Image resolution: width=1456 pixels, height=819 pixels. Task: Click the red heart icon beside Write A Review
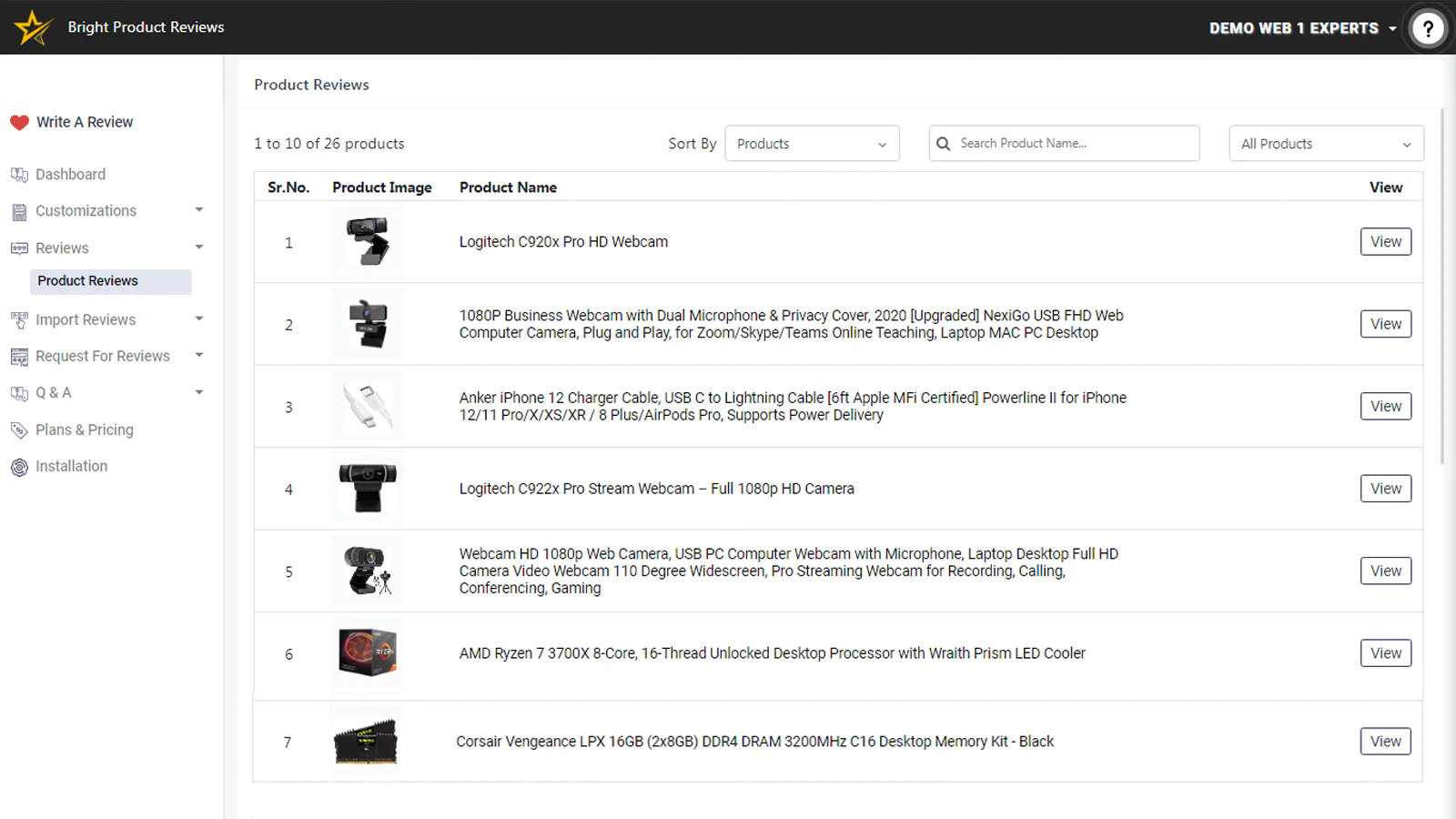[x=19, y=123]
